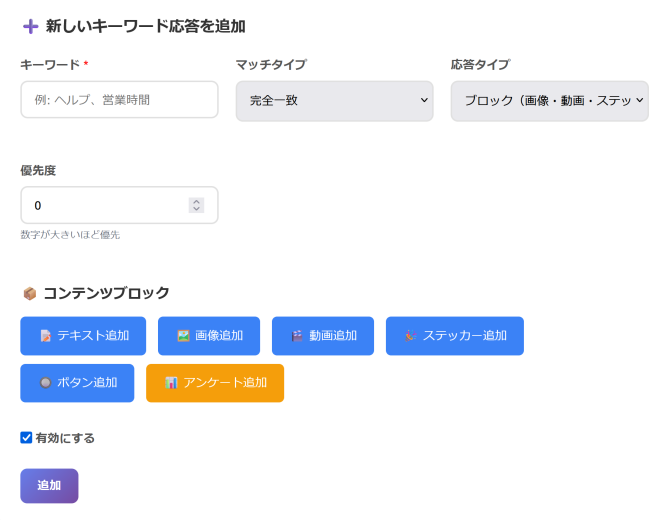
Task: Click the package icon beside コンテンツブロック
Action: pos(29,294)
